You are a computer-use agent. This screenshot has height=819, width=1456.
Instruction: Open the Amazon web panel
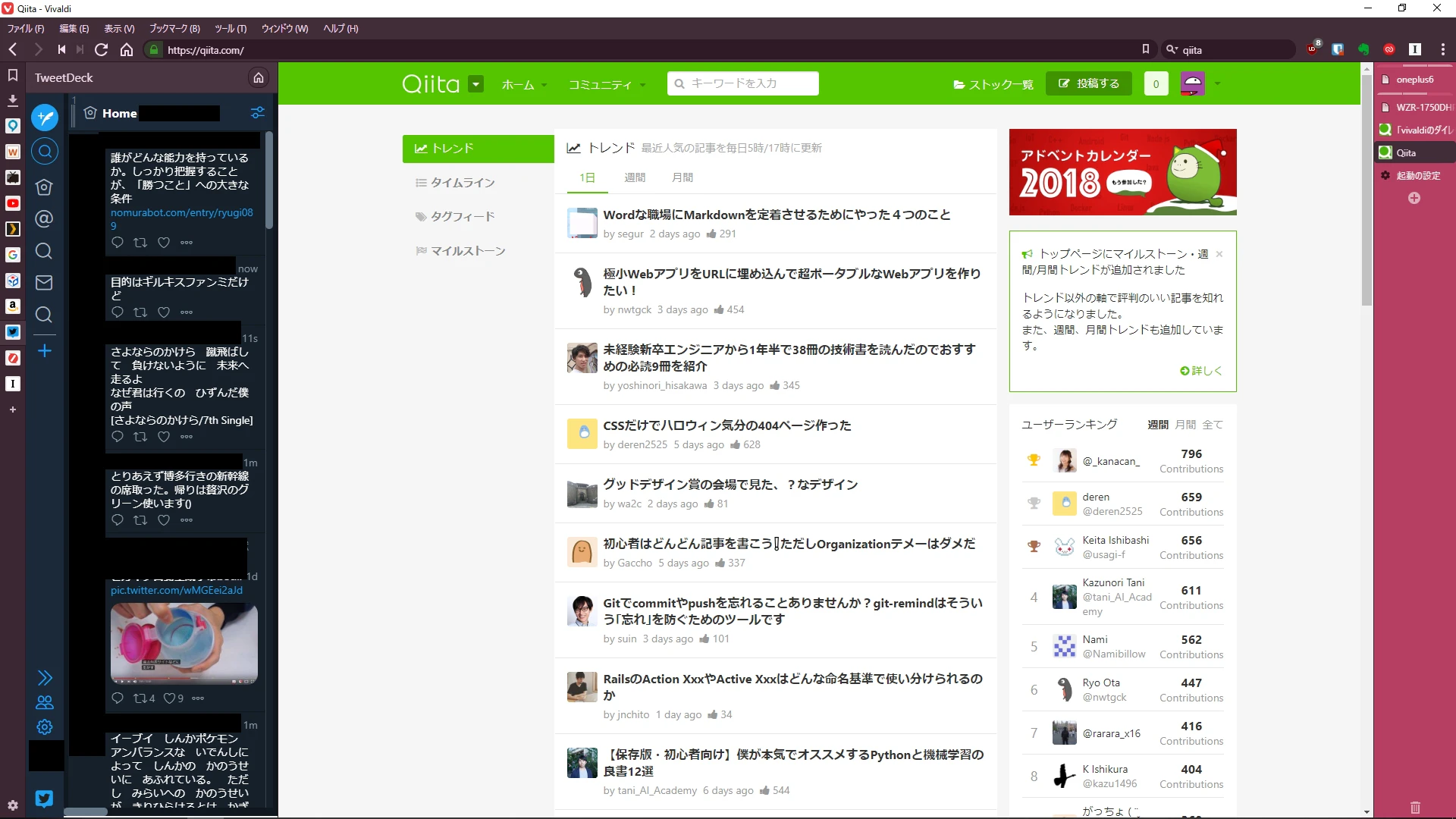coord(13,306)
